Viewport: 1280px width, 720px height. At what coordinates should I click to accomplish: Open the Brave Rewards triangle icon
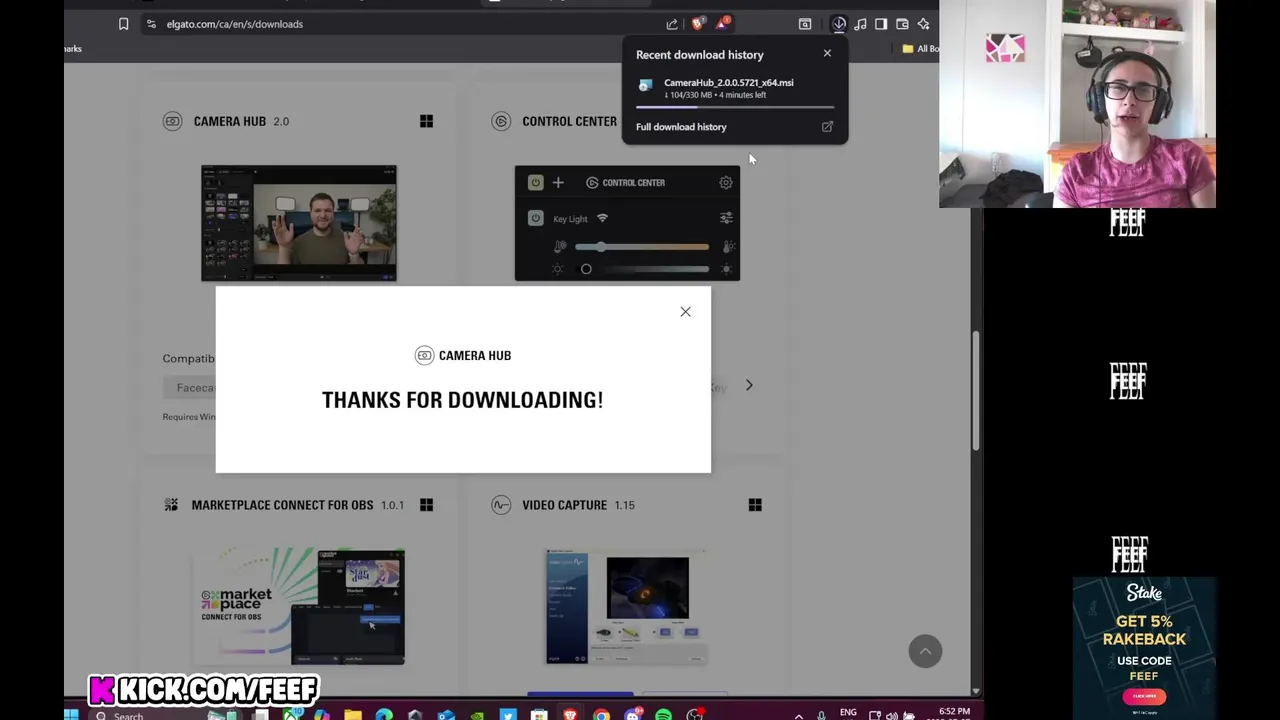pyautogui.click(x=722, y=22)
